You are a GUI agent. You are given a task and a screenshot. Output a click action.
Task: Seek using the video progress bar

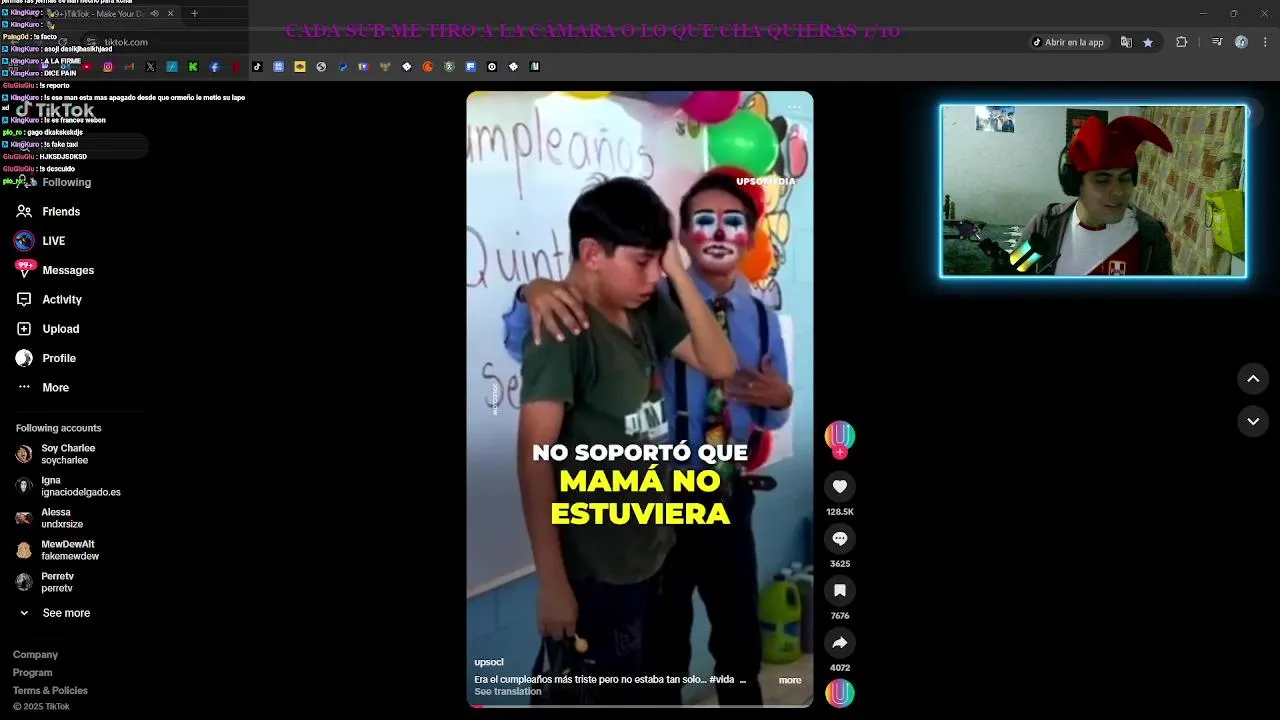tap(640, 706)
